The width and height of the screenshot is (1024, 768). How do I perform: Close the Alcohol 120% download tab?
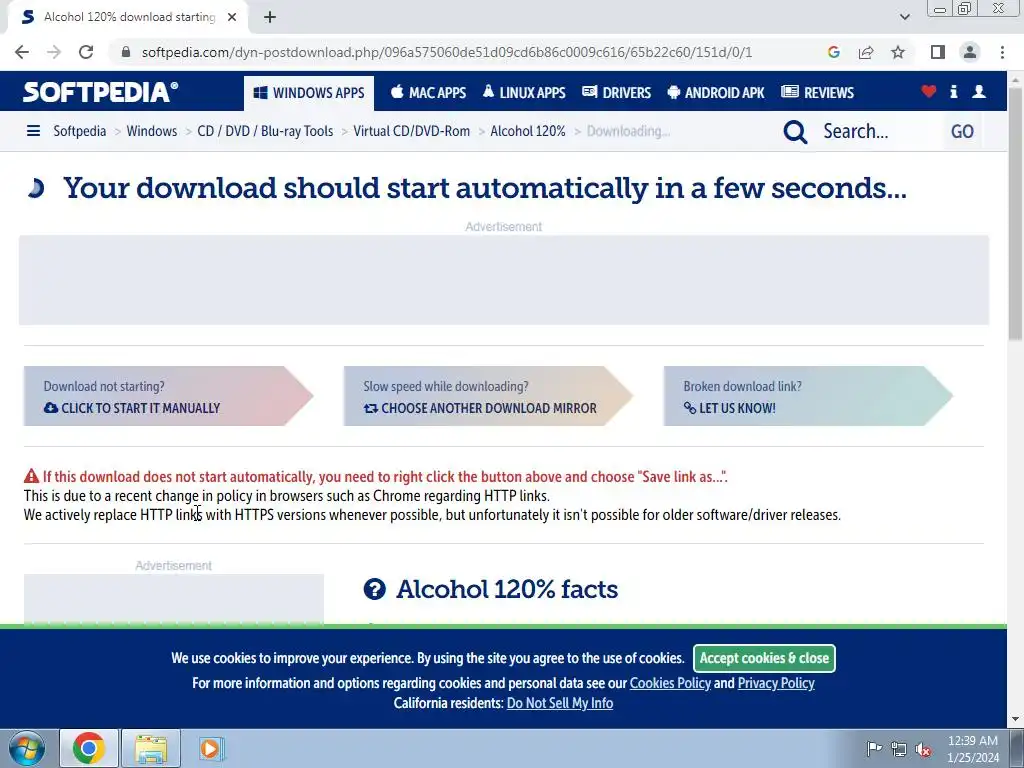[232, 17]
